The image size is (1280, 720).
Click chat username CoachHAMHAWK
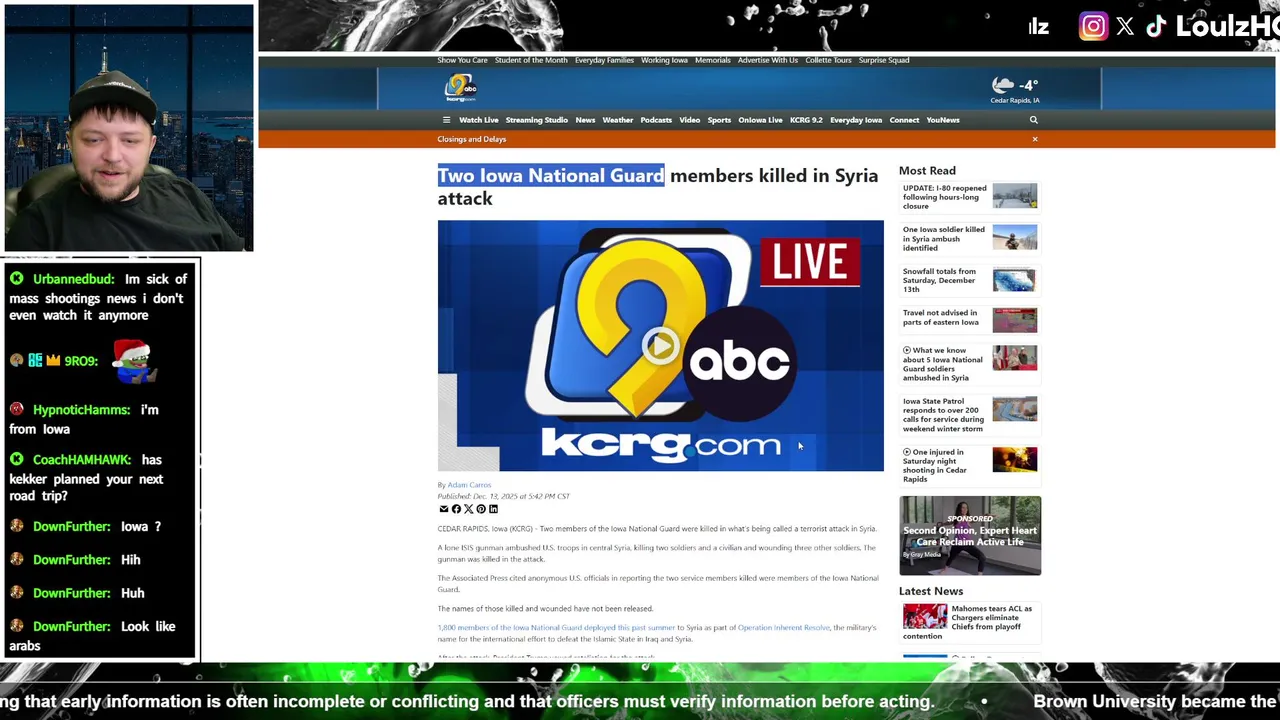82,459
